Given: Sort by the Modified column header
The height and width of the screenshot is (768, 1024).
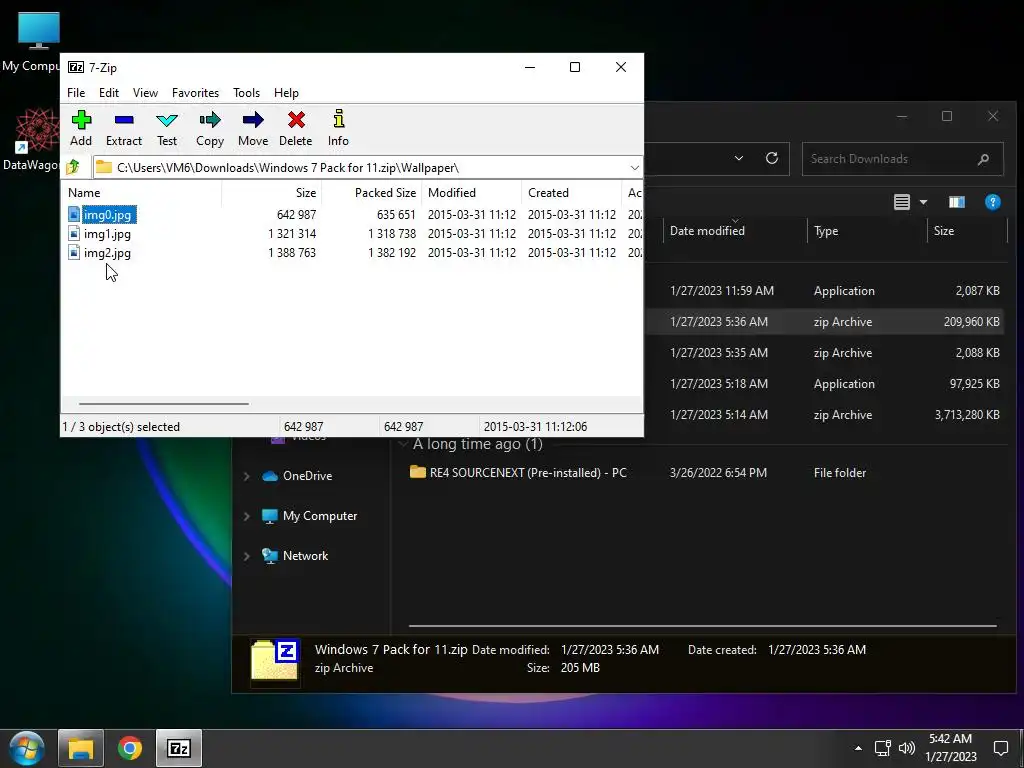Looking at the screenshot, I should click(x=472, y=193).
